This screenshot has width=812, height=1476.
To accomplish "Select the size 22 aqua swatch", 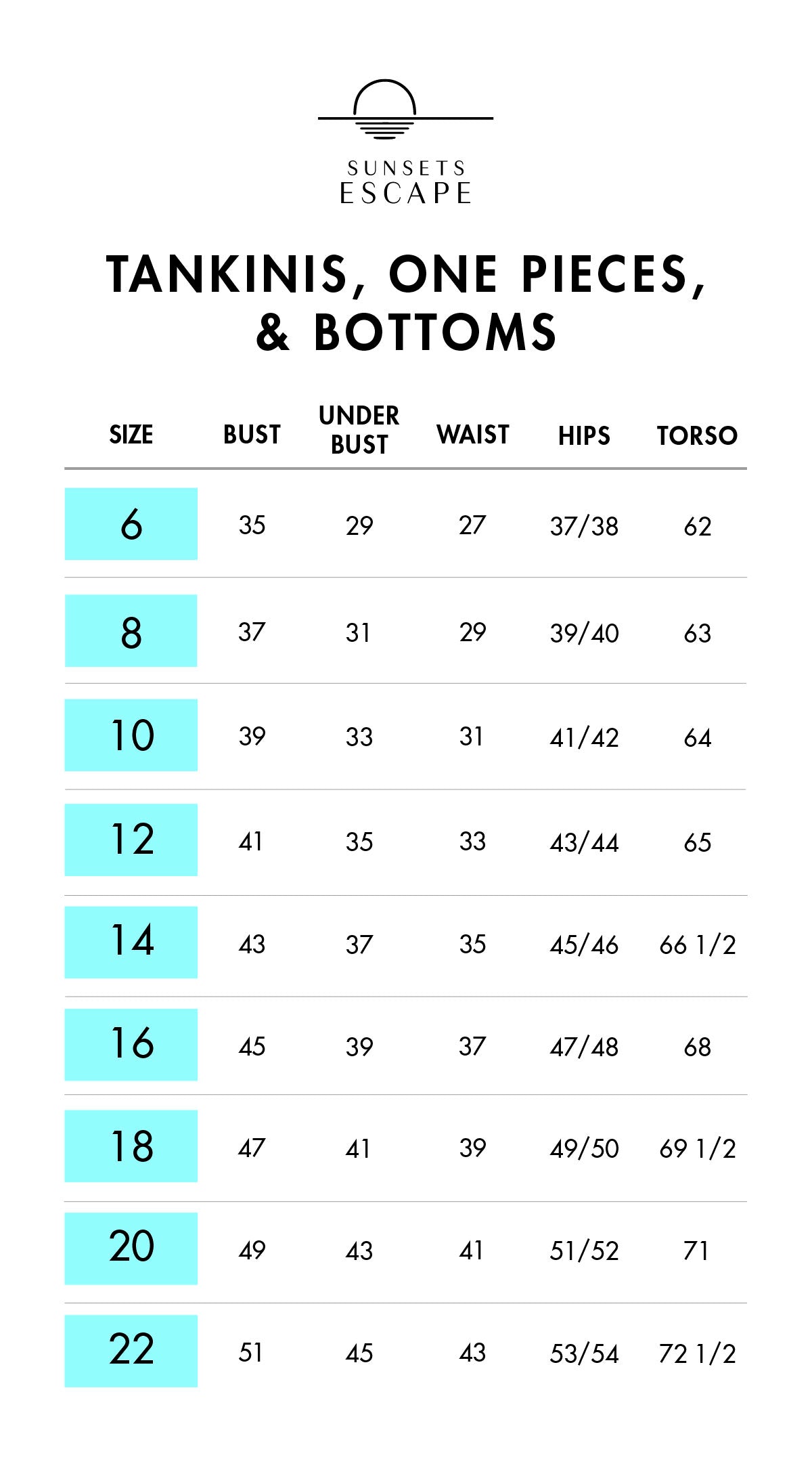I will pyautogui.click(x=131, y=1351).
